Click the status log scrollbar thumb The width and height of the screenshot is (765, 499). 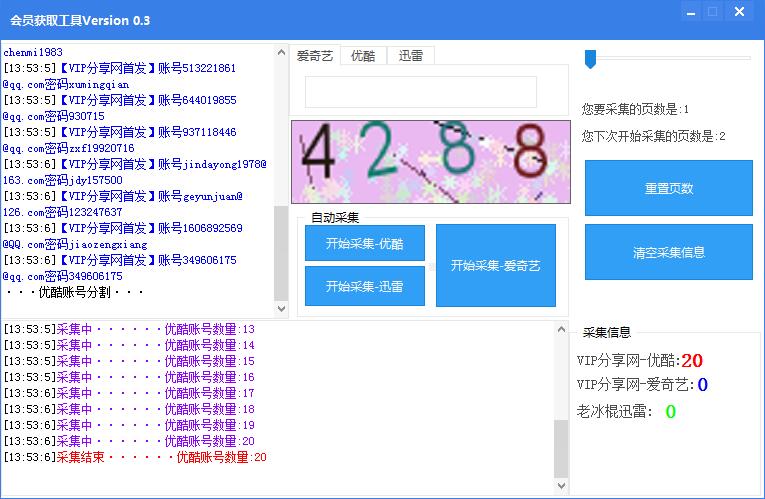coord(561,448)
